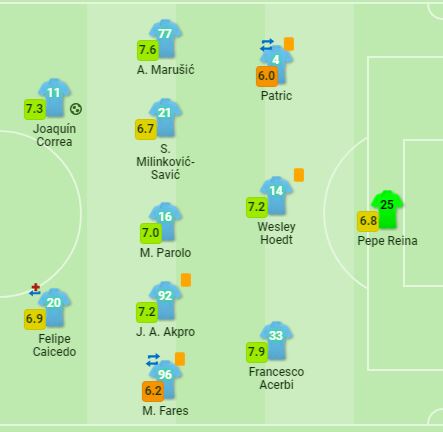443x432 pixels.
Task: Open the Felipe Caicedo player name
Action: click(x=54, y=345)
